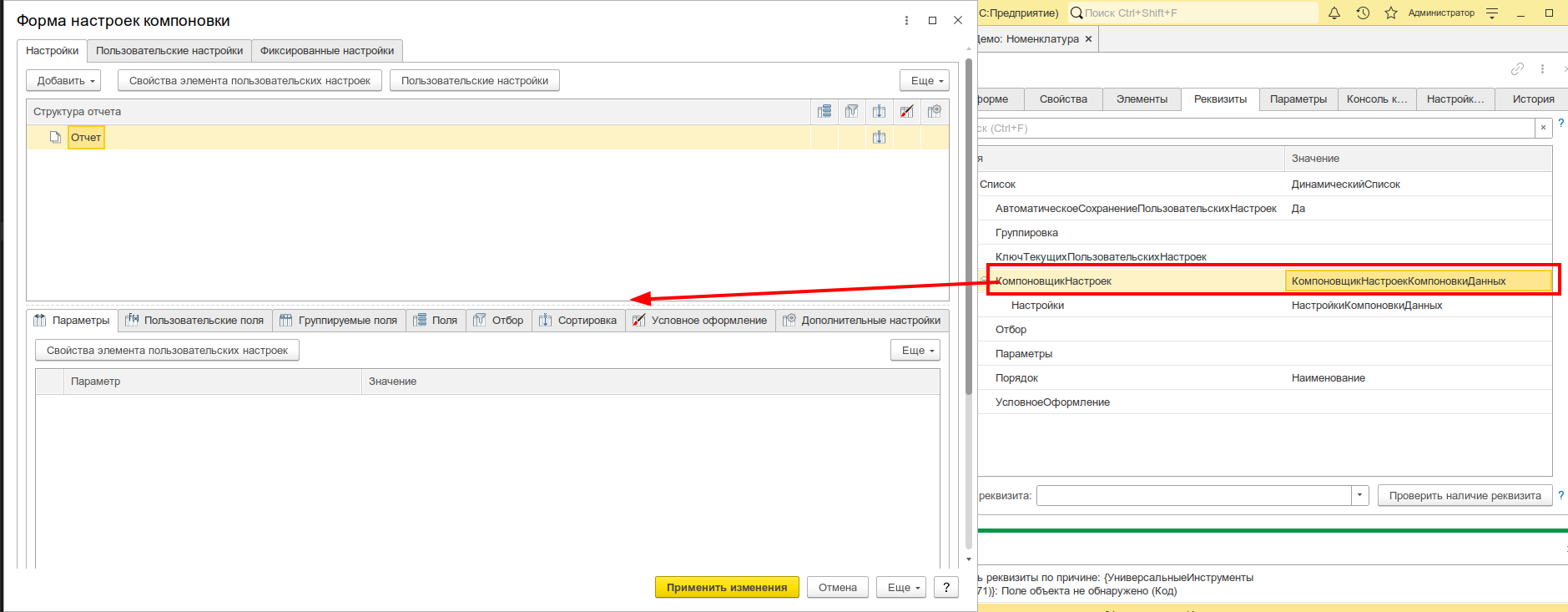This screenshot has height=612, width=1568.
Task: Select the Отчет item in report structure
Action: [x=86, y=137]
